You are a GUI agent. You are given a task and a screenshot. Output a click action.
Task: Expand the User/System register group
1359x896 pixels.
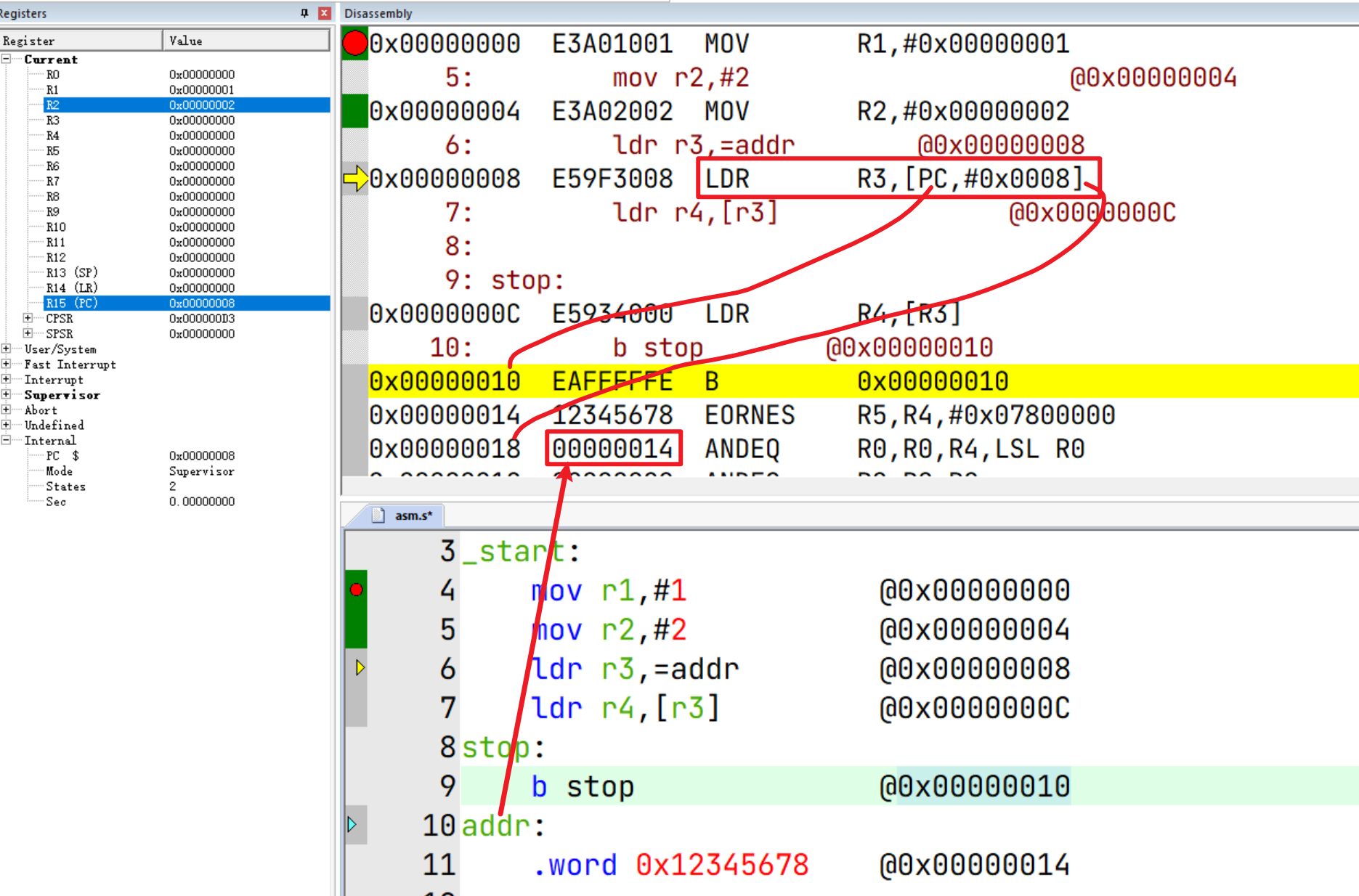(6, 349)
